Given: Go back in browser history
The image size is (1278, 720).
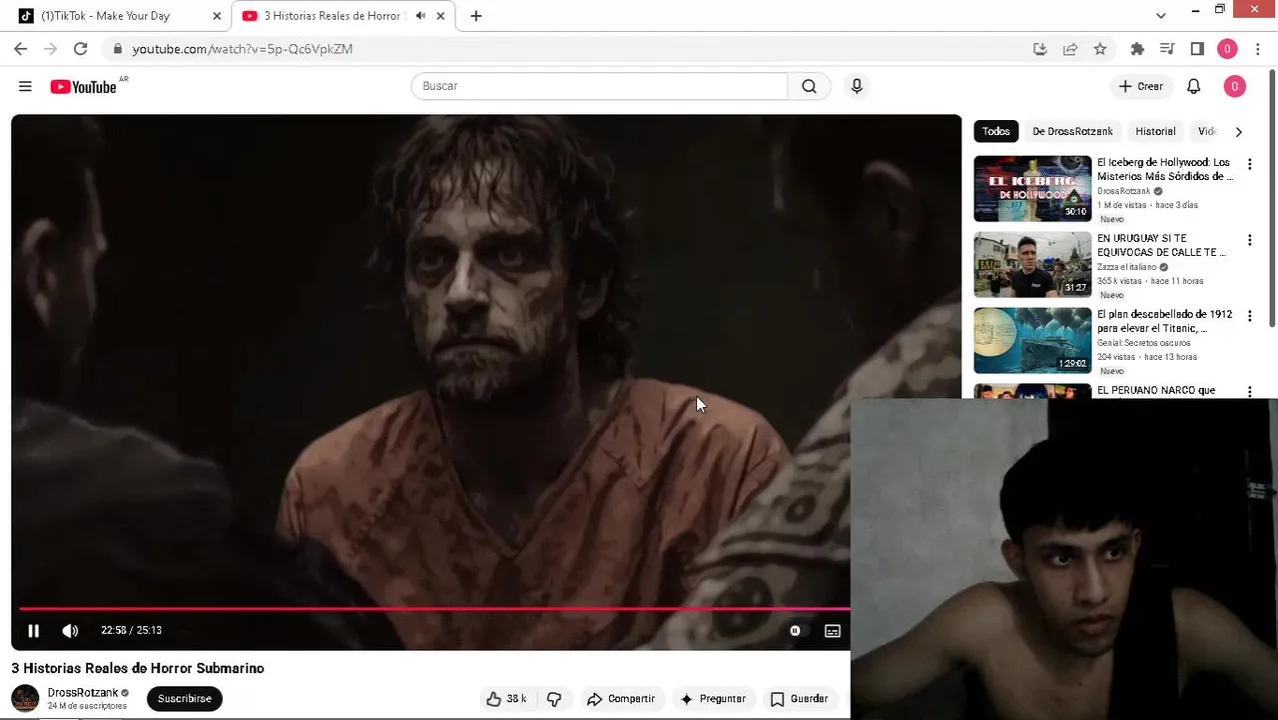Looking at the screenshot, I should [x=20, y=48].
